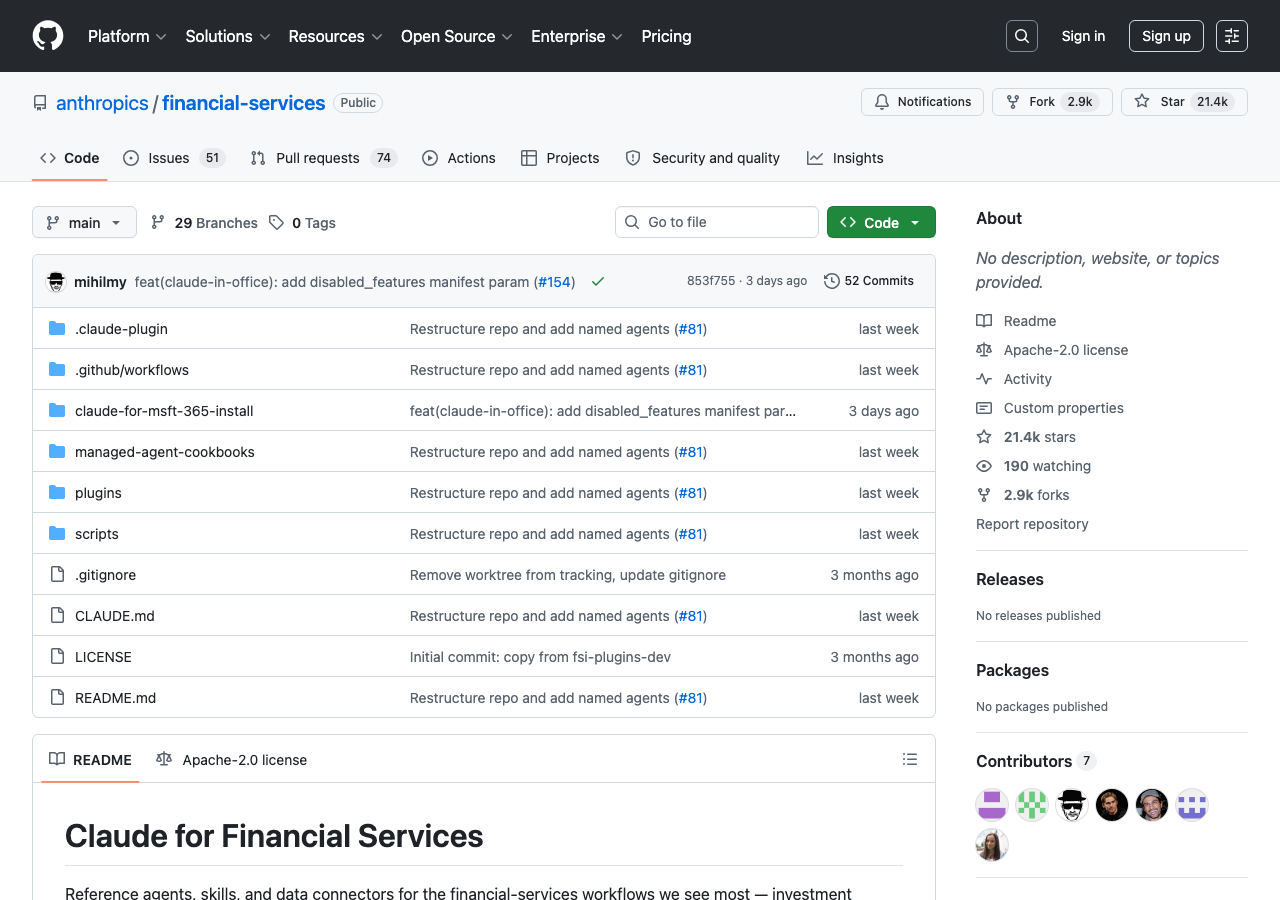
Task: Open the search magnifier button
Action: [1022, 36]
